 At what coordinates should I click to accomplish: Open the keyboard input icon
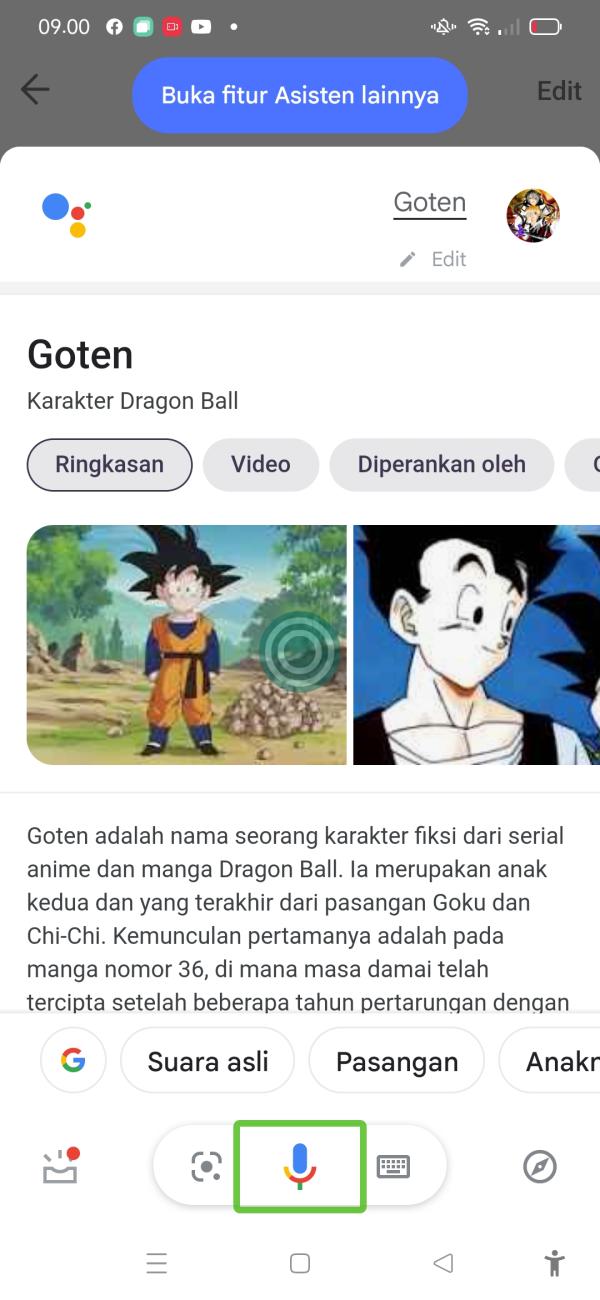click(x=393, y=1166)
